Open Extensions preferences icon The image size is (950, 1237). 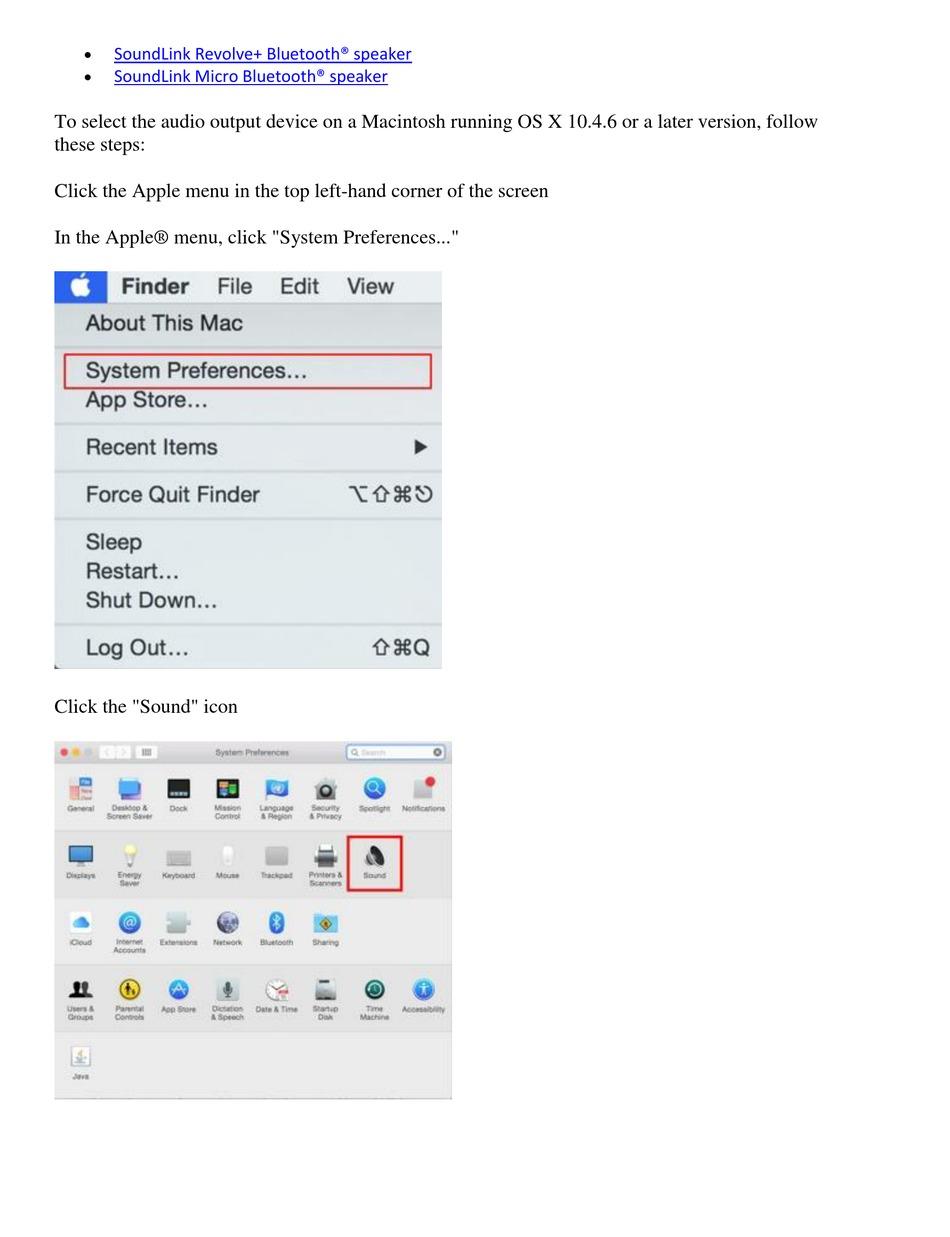click(x=178, y=929)
